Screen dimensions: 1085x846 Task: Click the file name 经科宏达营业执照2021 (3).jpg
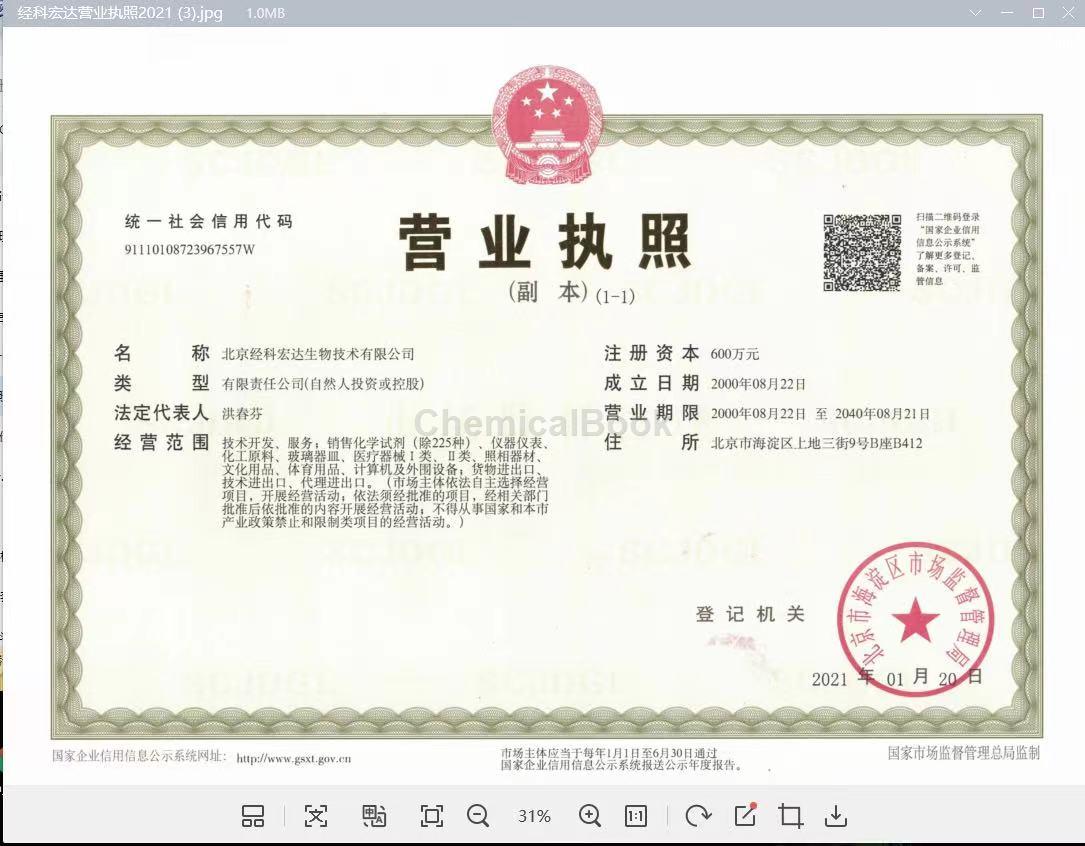coord(120,13)
